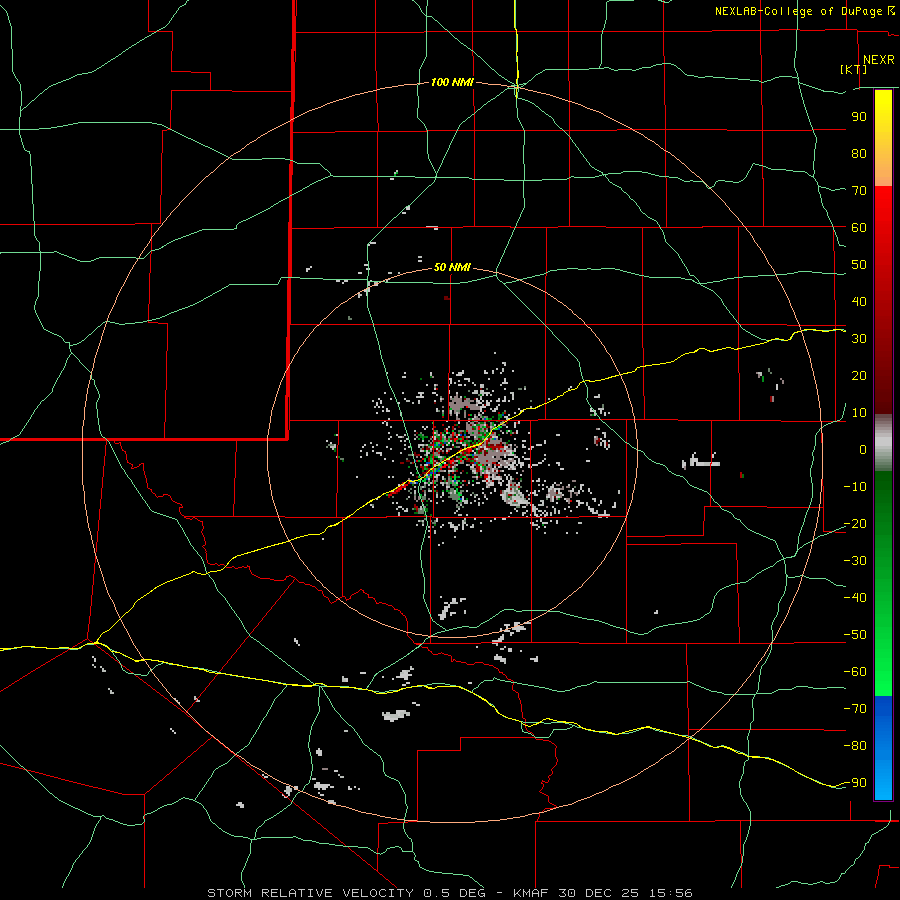Click the 50 value on the velocity scale
The height and width of the screenshot is (900, 900).
pyautogui.click(x=859, y=265)
